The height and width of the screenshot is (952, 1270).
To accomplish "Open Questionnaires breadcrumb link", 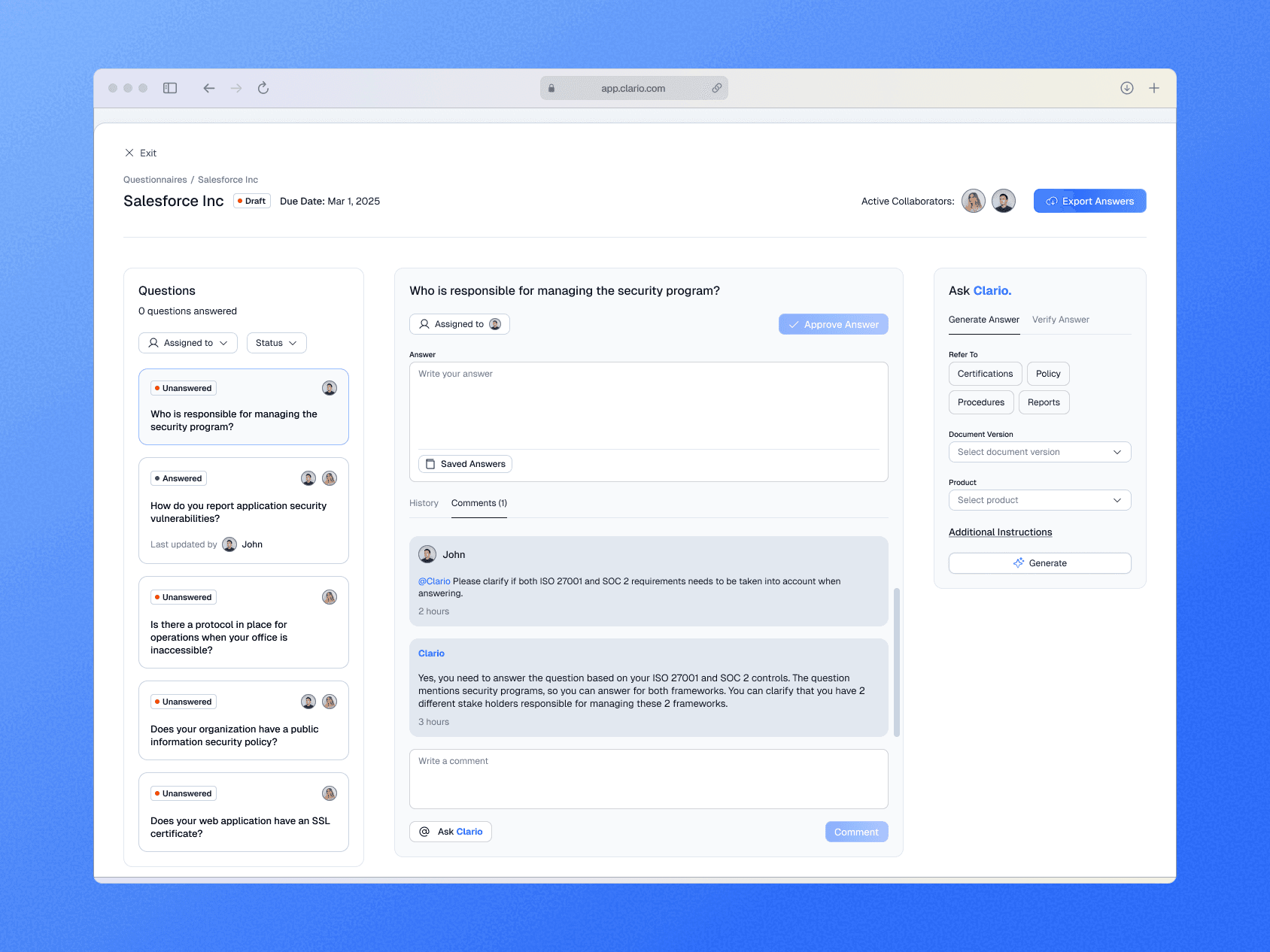I will (x=155, y=180).
